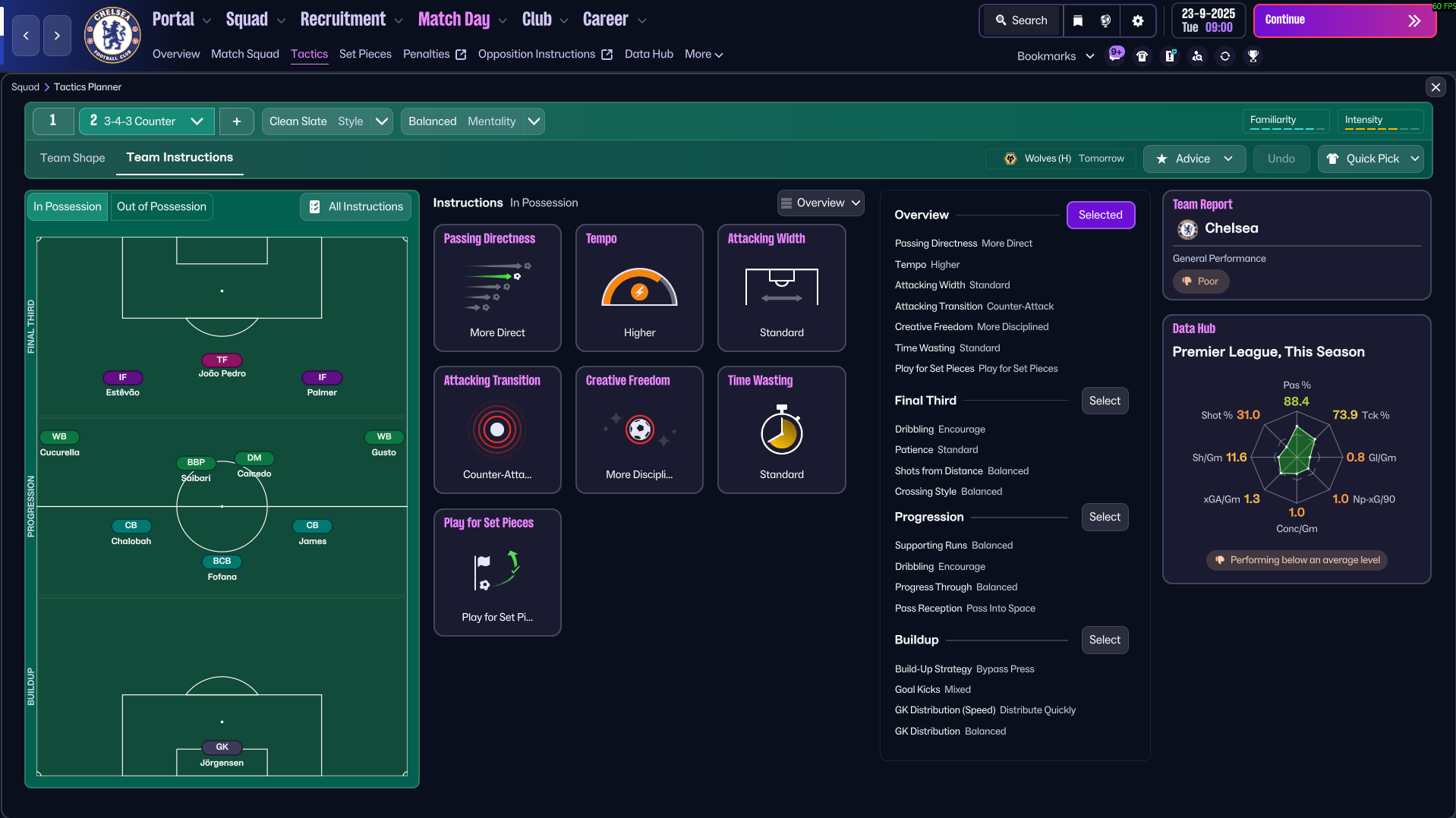Toggle the Selected overview button

point(1100,215)
